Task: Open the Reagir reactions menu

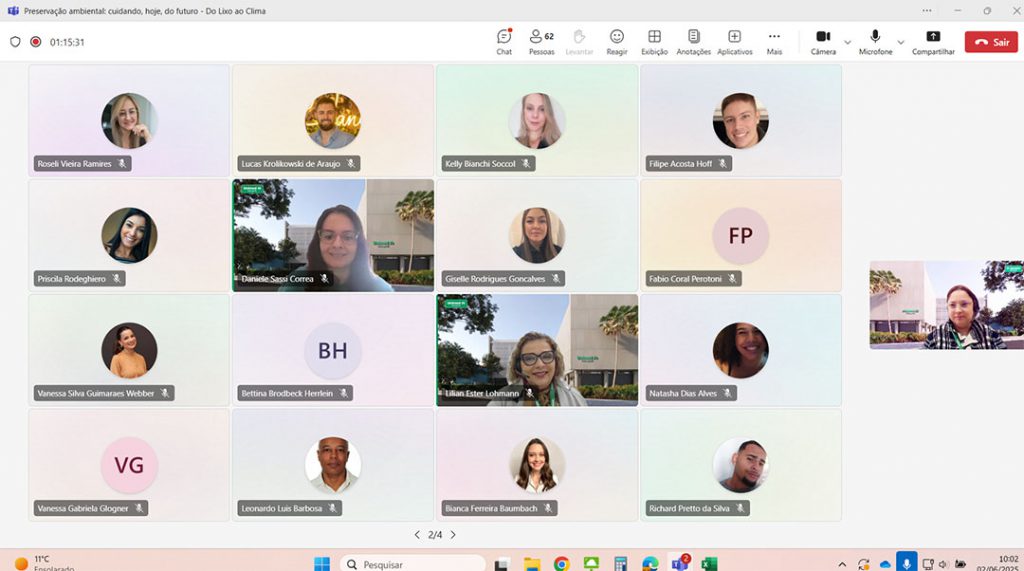Action: pos(616,42)
